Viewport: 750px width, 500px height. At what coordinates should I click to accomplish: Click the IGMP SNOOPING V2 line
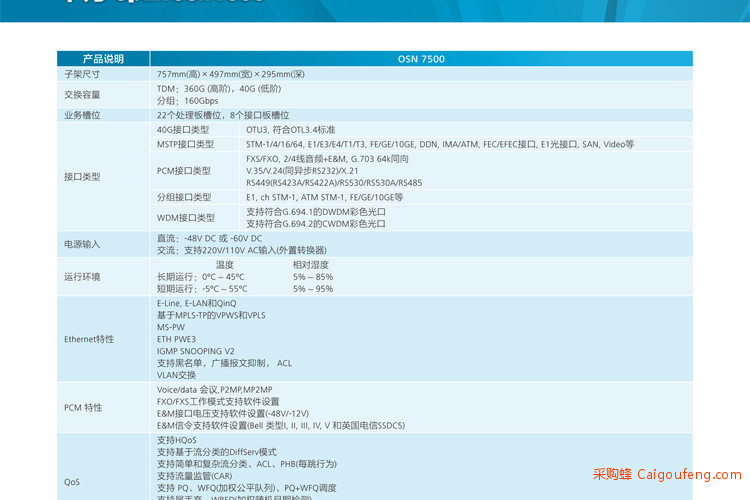coord(196,351)
